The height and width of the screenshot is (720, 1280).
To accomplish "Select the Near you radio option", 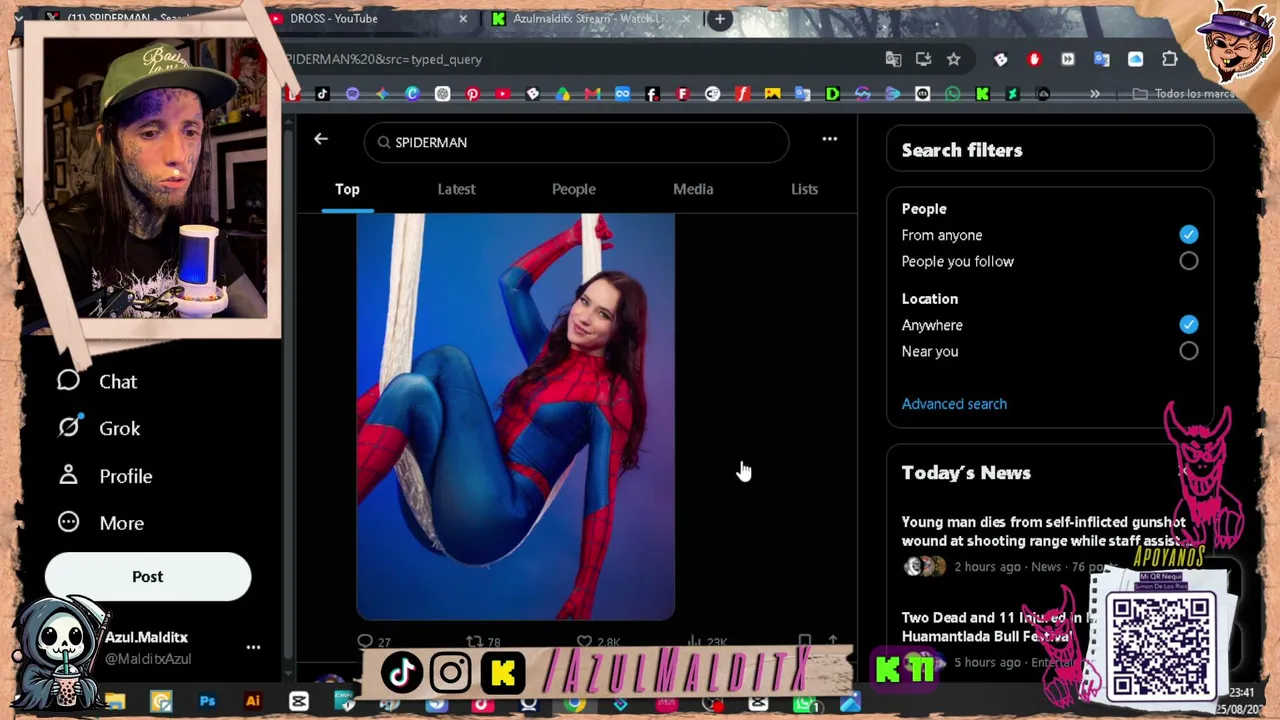I will pos(1188,351).
